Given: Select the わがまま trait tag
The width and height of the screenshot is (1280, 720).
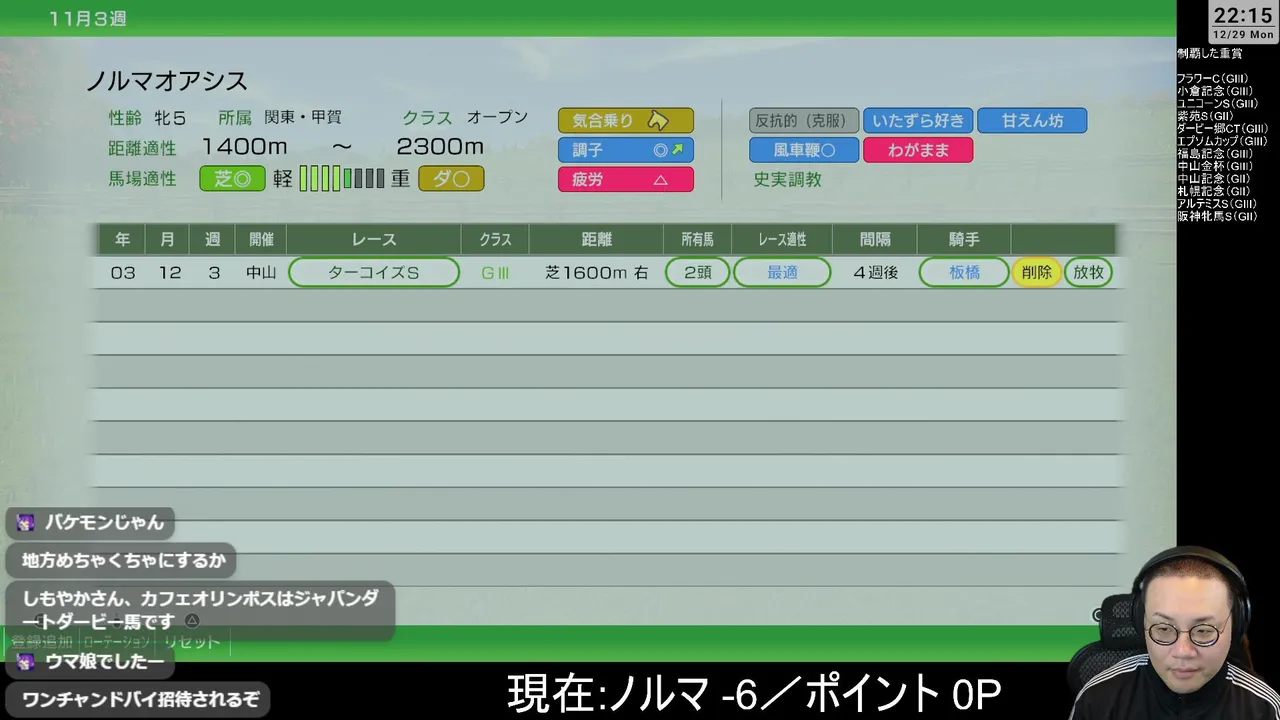Looking at the screenshot, I should (x=918, y=150).
